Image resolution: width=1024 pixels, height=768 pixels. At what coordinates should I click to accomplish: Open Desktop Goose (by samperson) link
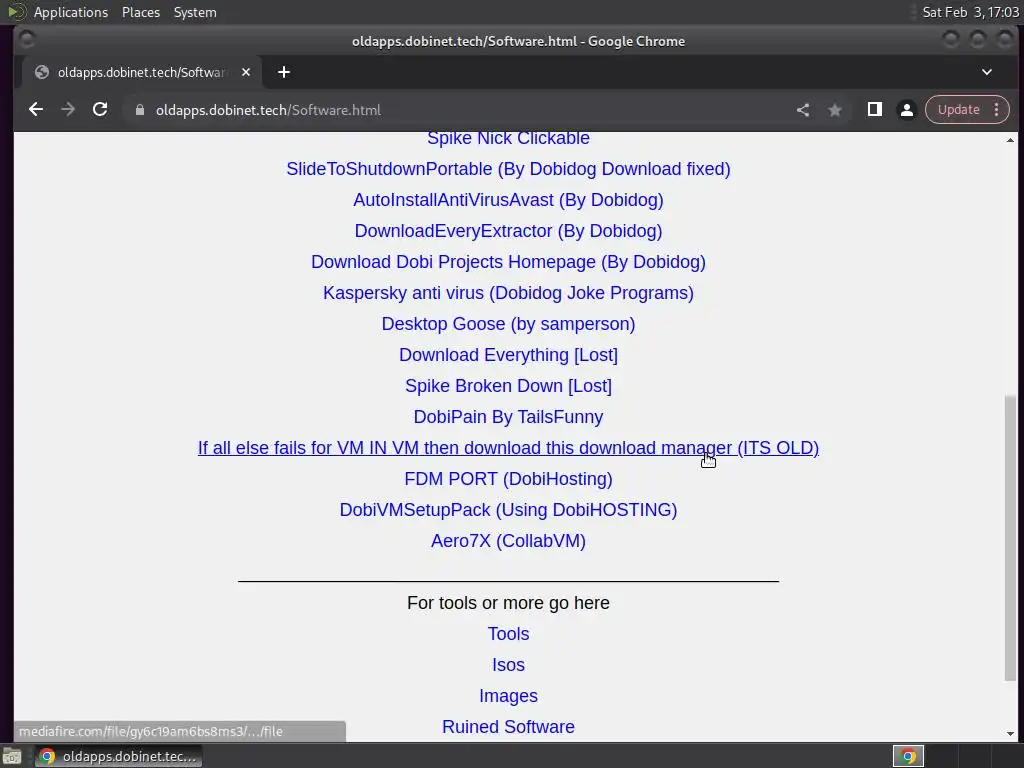(508, 324)
